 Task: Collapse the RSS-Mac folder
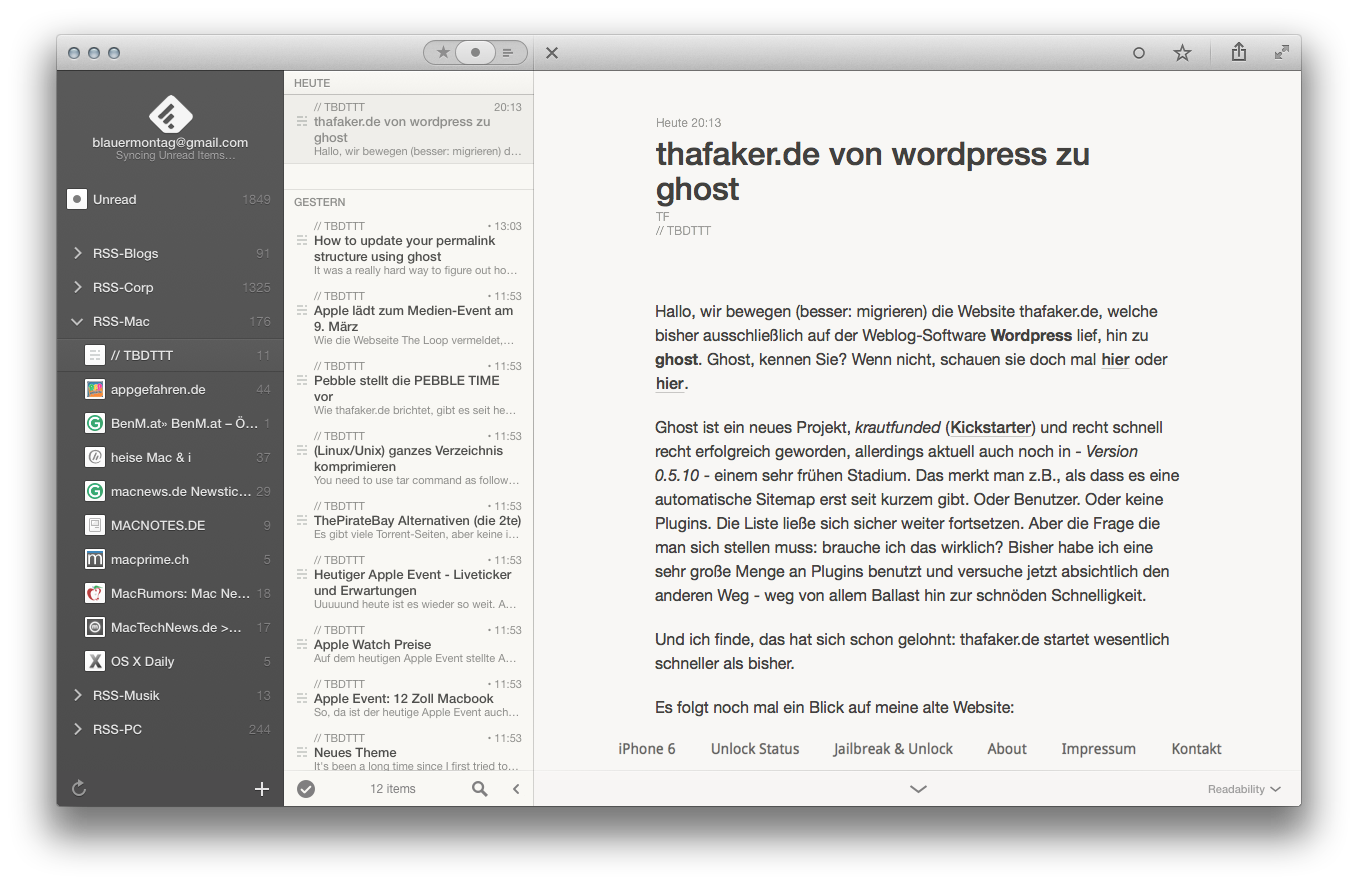pos(77,321)
